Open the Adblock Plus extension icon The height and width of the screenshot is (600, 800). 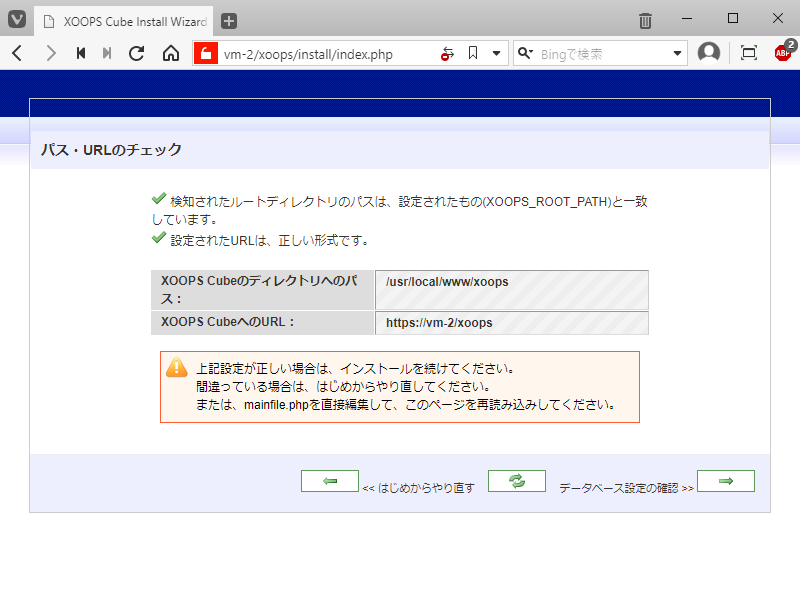click(x=784, y=51)
